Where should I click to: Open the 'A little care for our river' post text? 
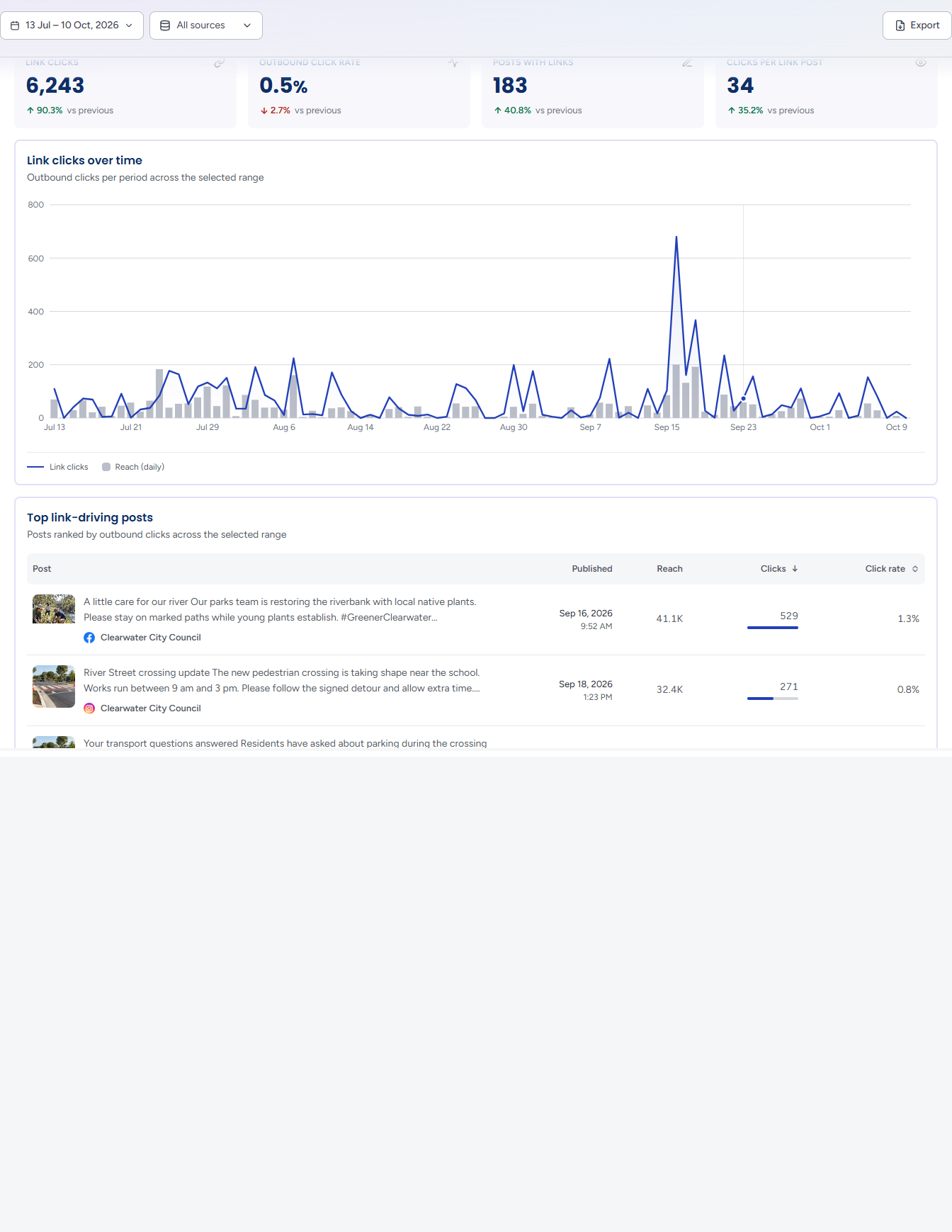coord(280,610)
